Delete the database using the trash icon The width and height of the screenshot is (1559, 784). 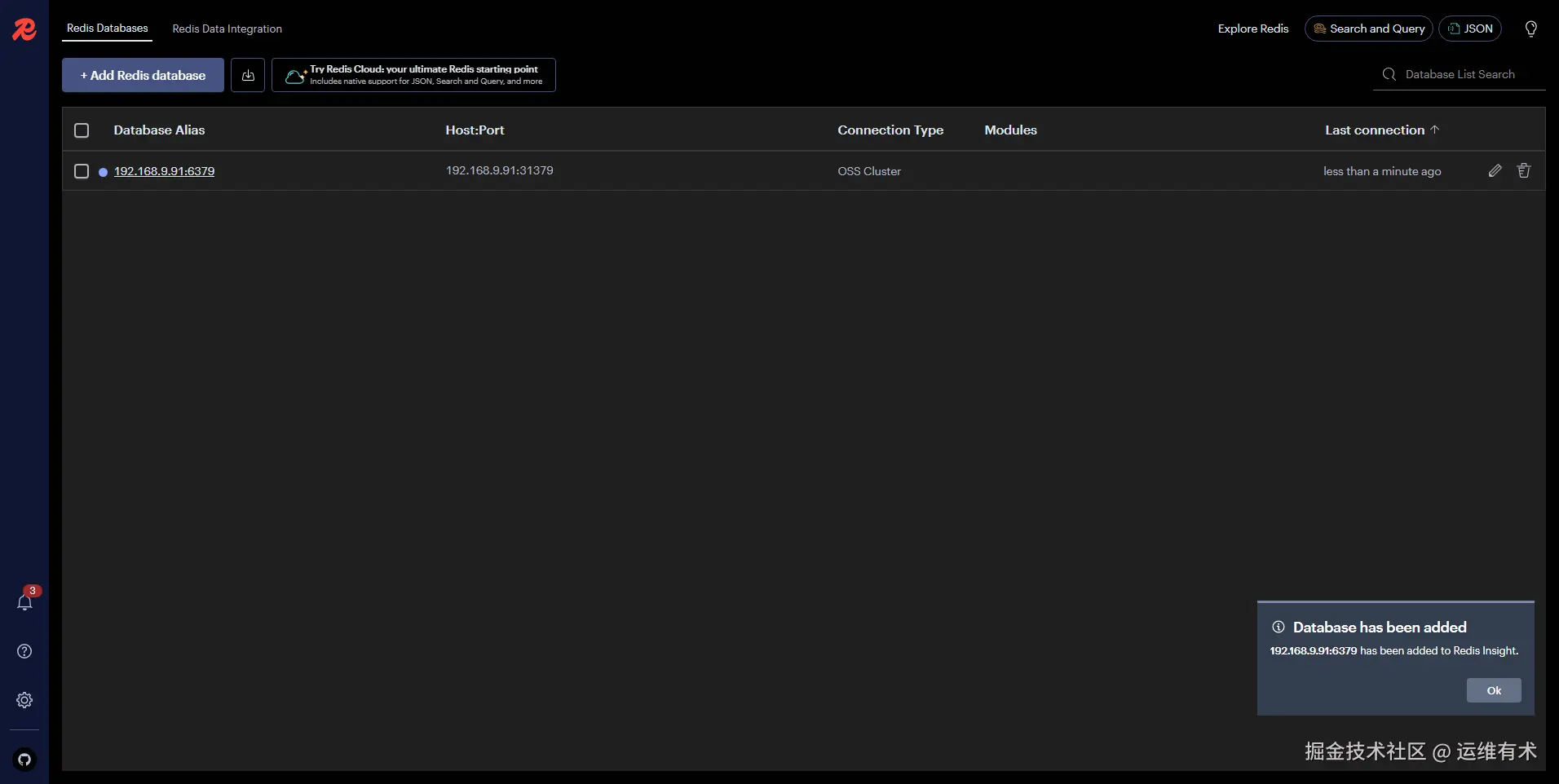point(1524,171)
